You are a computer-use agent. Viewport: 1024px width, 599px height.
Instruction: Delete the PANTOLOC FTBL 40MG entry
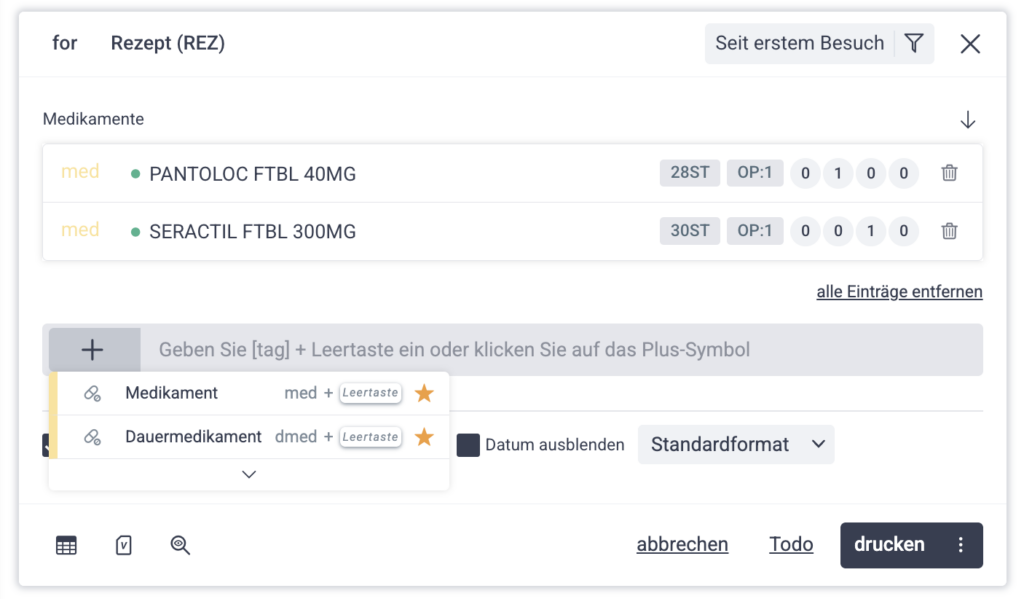click(x=949, y=173)
